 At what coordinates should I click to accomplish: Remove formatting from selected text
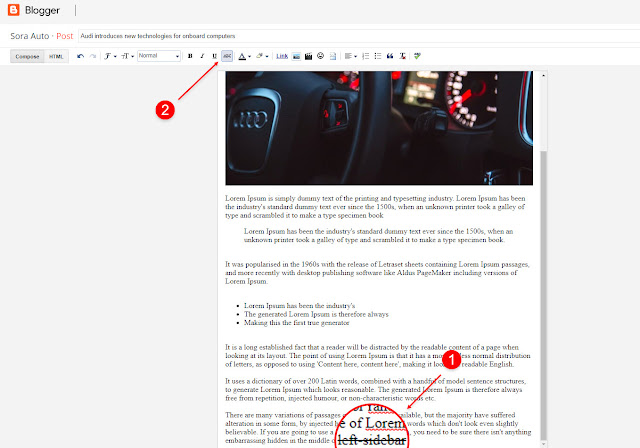point(403,56)
